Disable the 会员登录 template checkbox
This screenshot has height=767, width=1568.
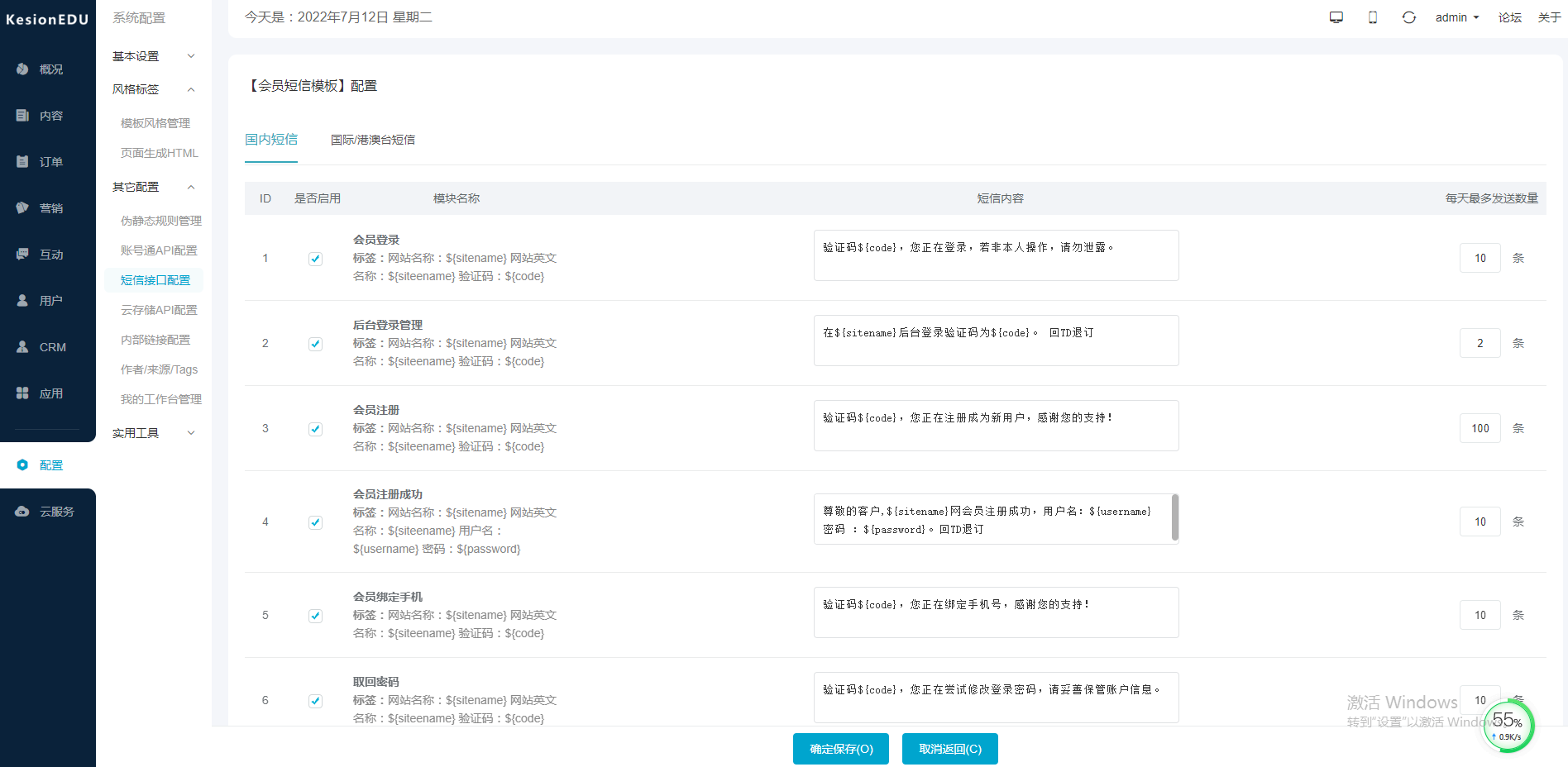(x=315, y=259)
